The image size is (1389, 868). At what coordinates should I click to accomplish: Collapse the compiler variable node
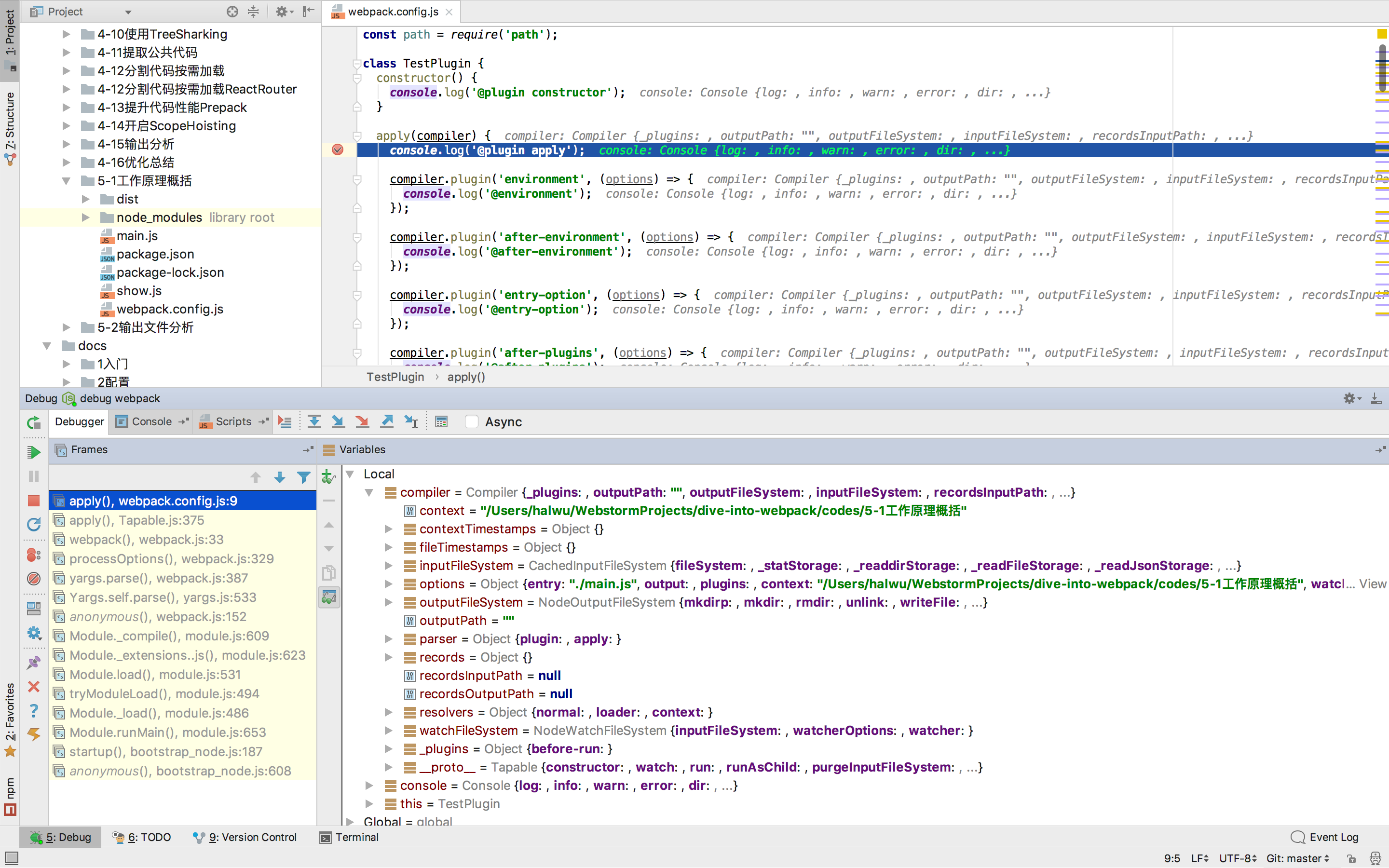pyautogui.click(x=369, y=492)
